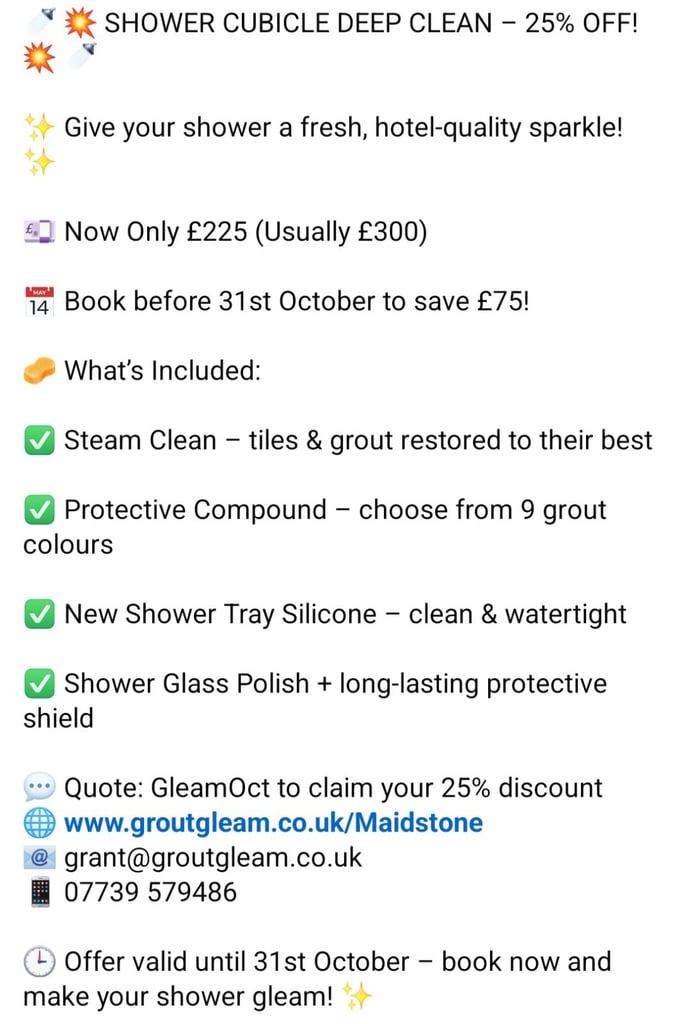
Task: Click the grant@groutgleam.co.uk email address
Action: pos(213,857)
